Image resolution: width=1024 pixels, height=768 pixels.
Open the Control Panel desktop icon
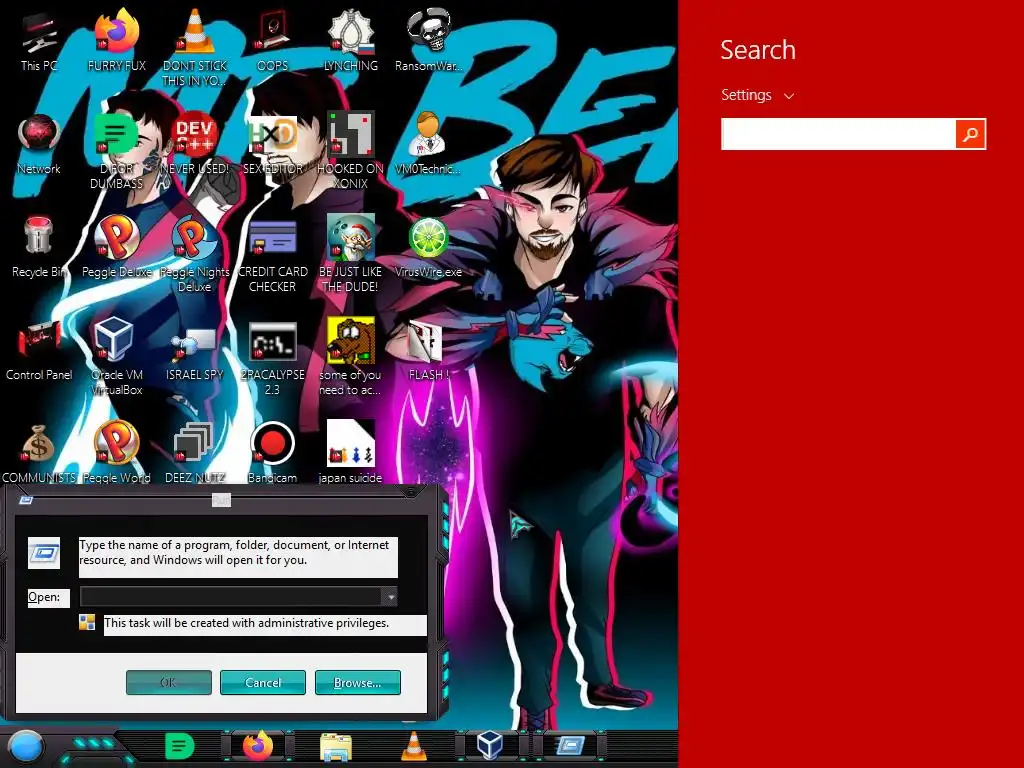pos(39,350)
